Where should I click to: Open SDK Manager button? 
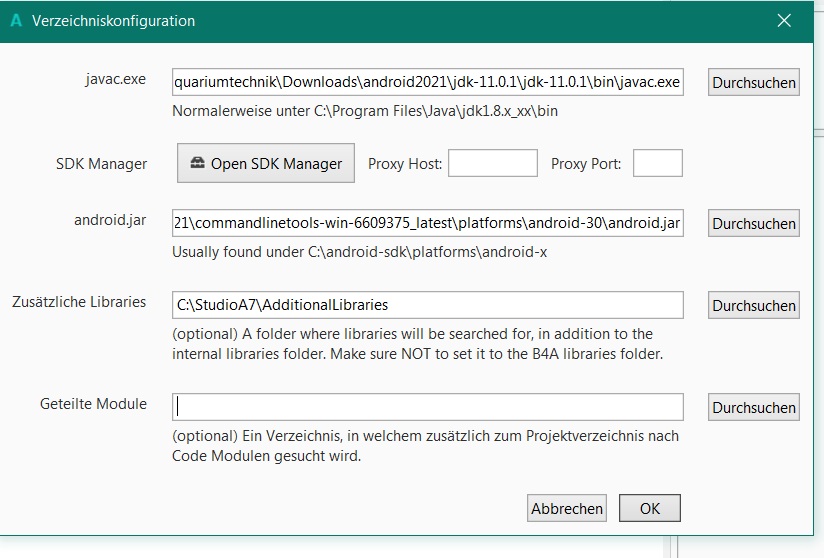pyautogui.click(x=266, y=163)
